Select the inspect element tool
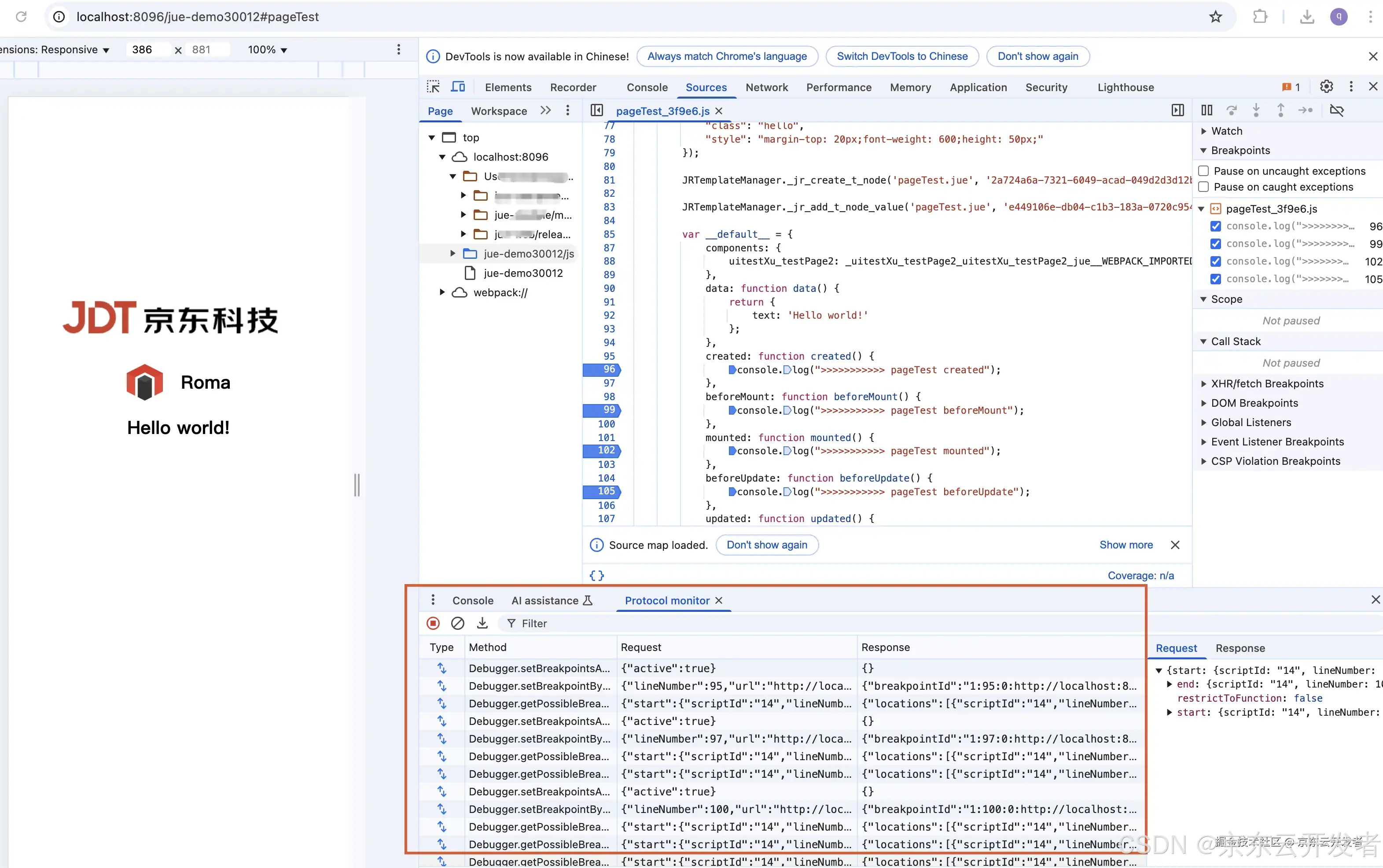This screenshot has width=1383, height=868. (x=434, y=86)
